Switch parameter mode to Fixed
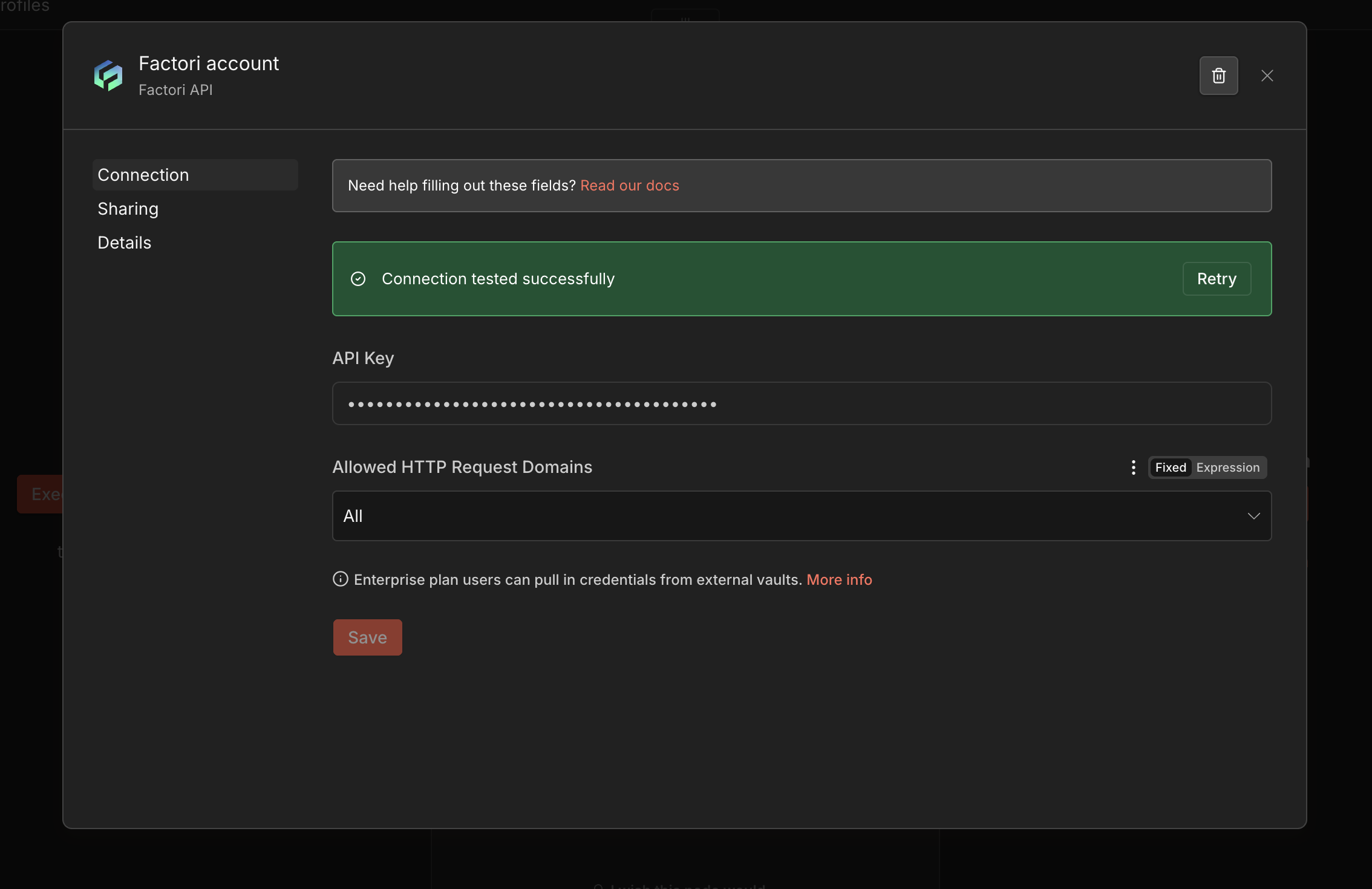Screen dimensions: 1372x889 click(x=1170, y=467)
